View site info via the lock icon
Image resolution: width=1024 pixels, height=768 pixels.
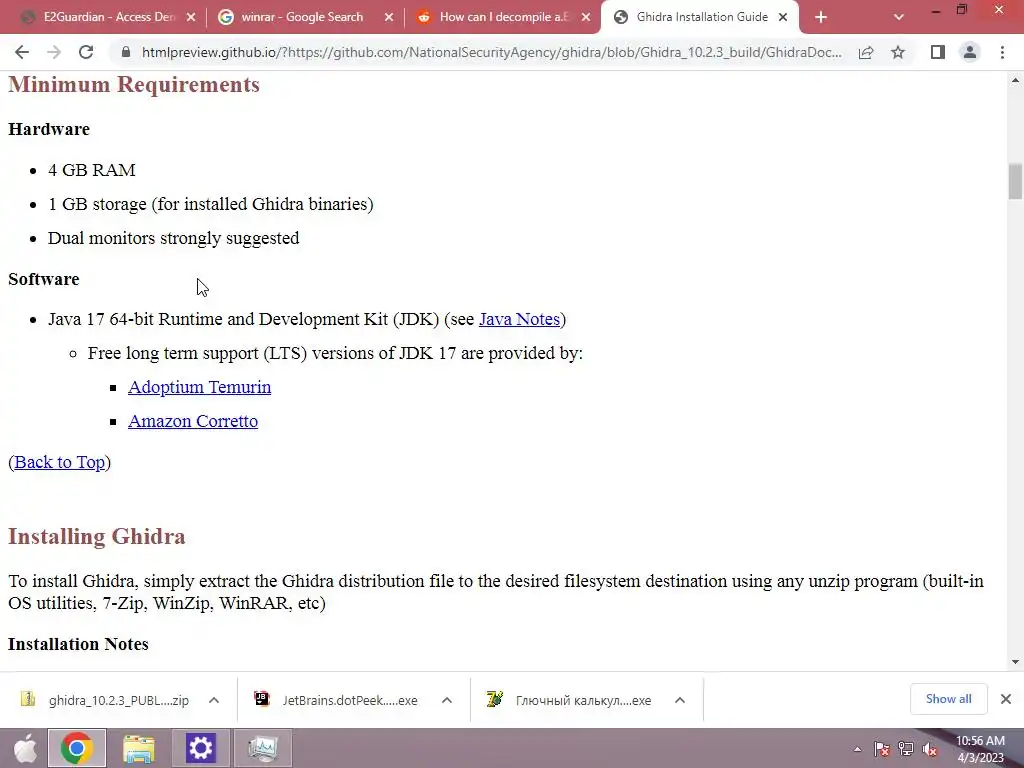click(126, 52)
